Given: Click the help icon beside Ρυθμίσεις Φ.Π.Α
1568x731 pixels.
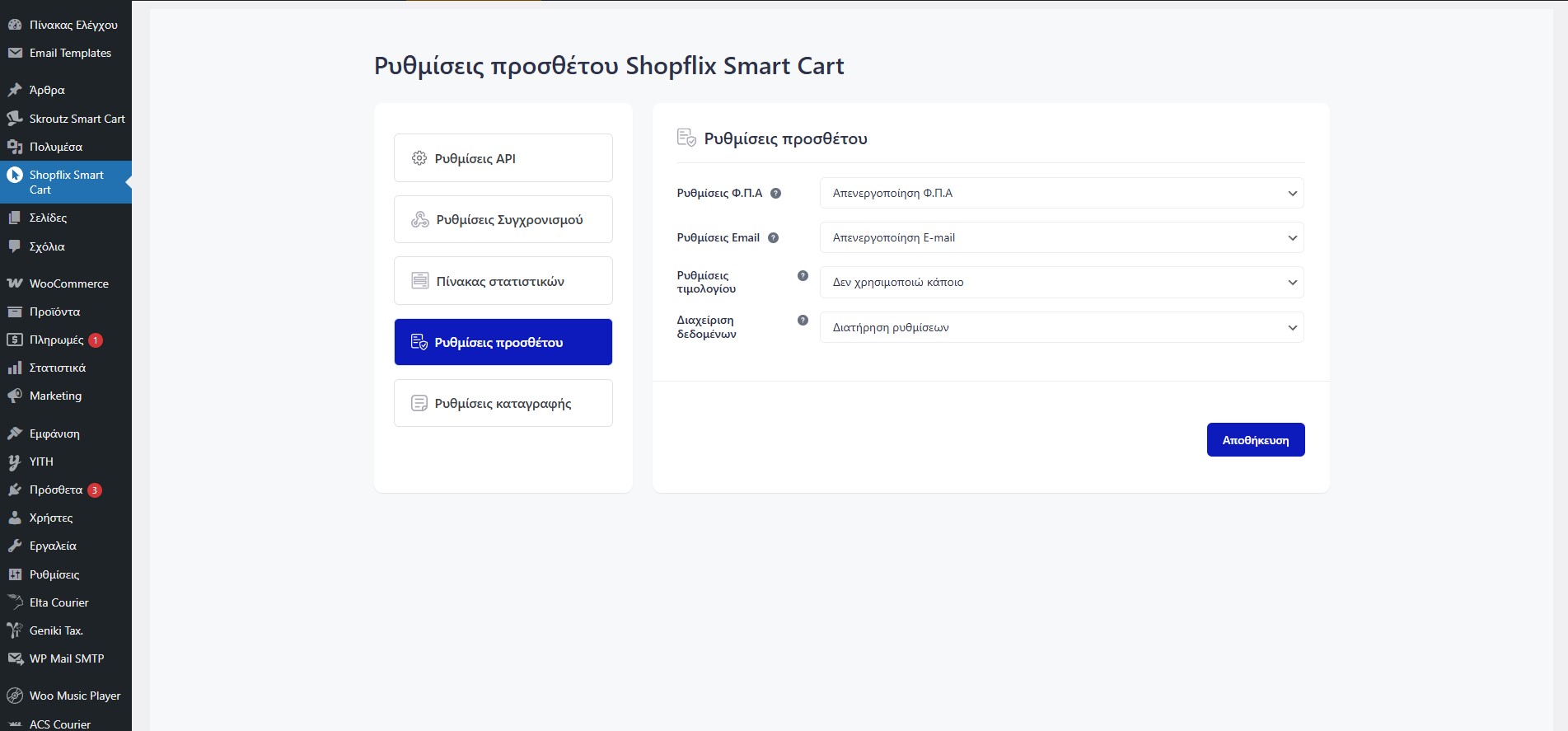Looking at the screenshot, I should tap(775, 194).
